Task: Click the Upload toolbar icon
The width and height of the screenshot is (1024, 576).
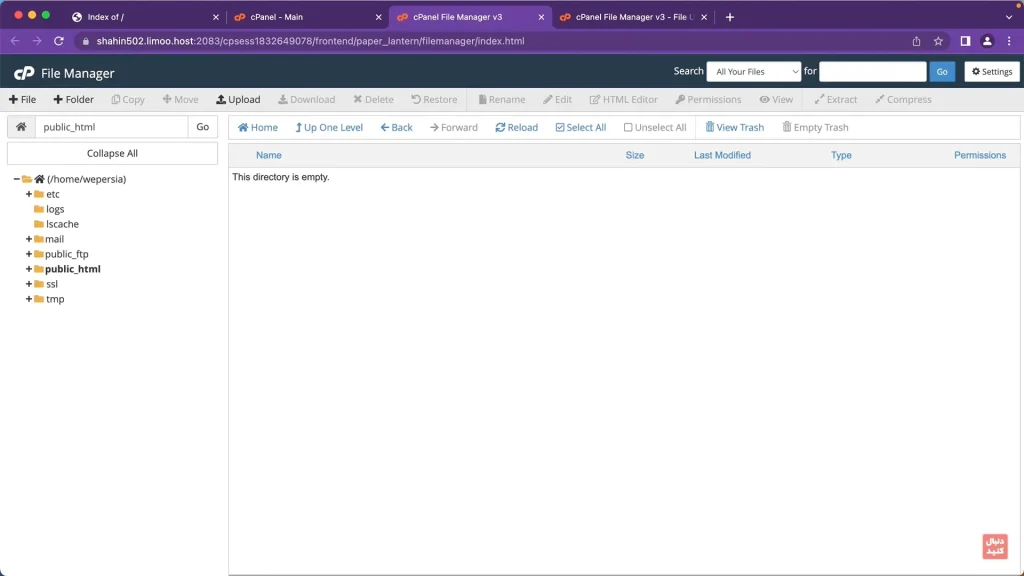Action: click(x=221, y=100)
